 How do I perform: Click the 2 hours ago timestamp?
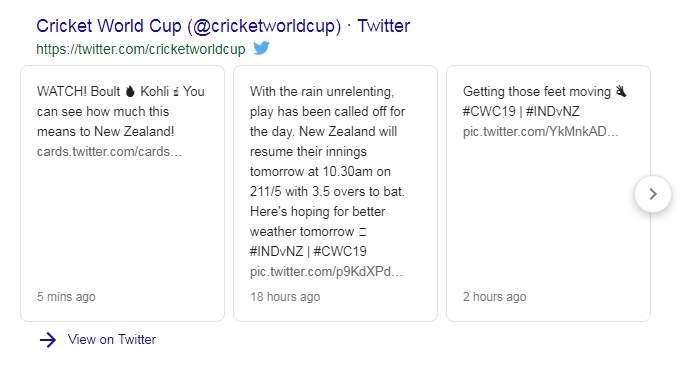tap(494, 297)
